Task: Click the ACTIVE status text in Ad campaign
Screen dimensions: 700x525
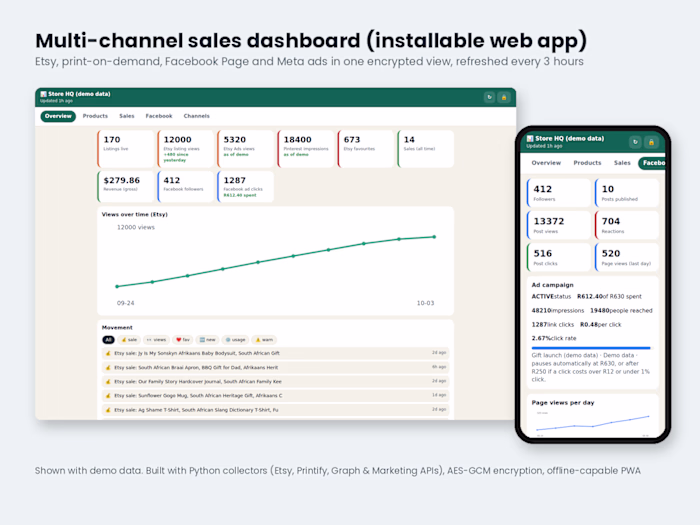Action: click(x=551, y=296)
